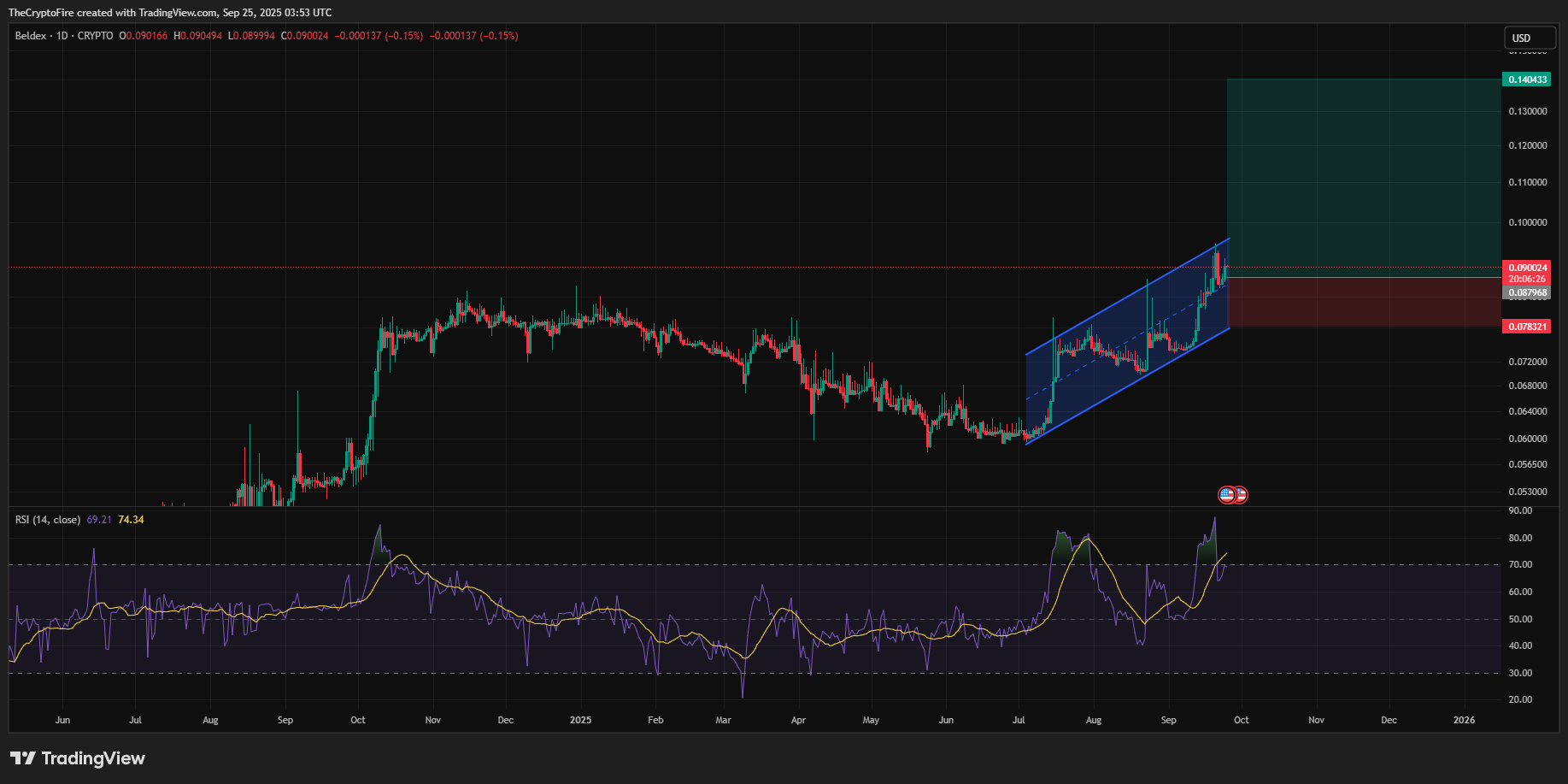This screenshot has width=1568, height=784.
Task: Click the red 0.090024 current price label
Action: pos(1527,268)
